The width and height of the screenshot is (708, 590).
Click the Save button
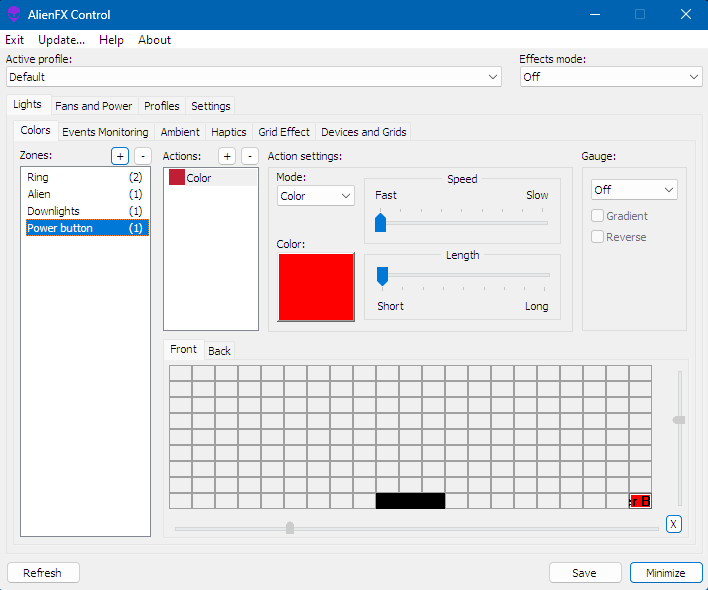pos(584,573)
